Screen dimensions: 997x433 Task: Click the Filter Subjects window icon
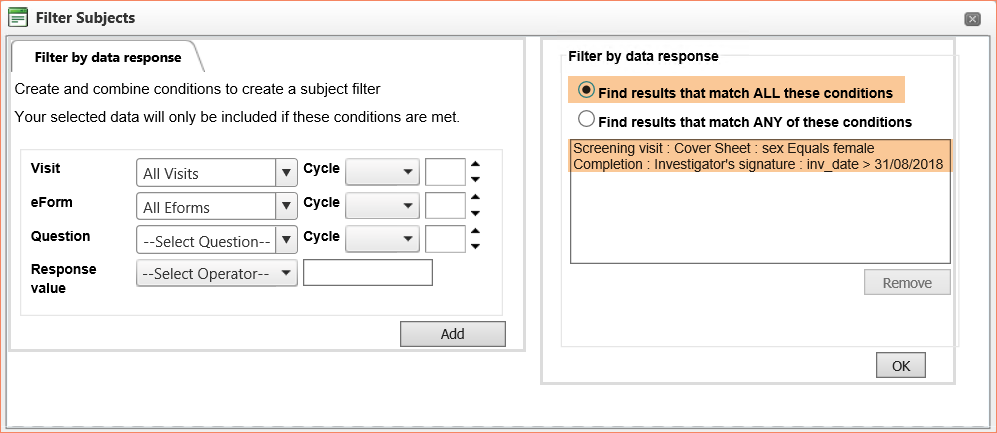pyautogui.click(x=18, y=18)
